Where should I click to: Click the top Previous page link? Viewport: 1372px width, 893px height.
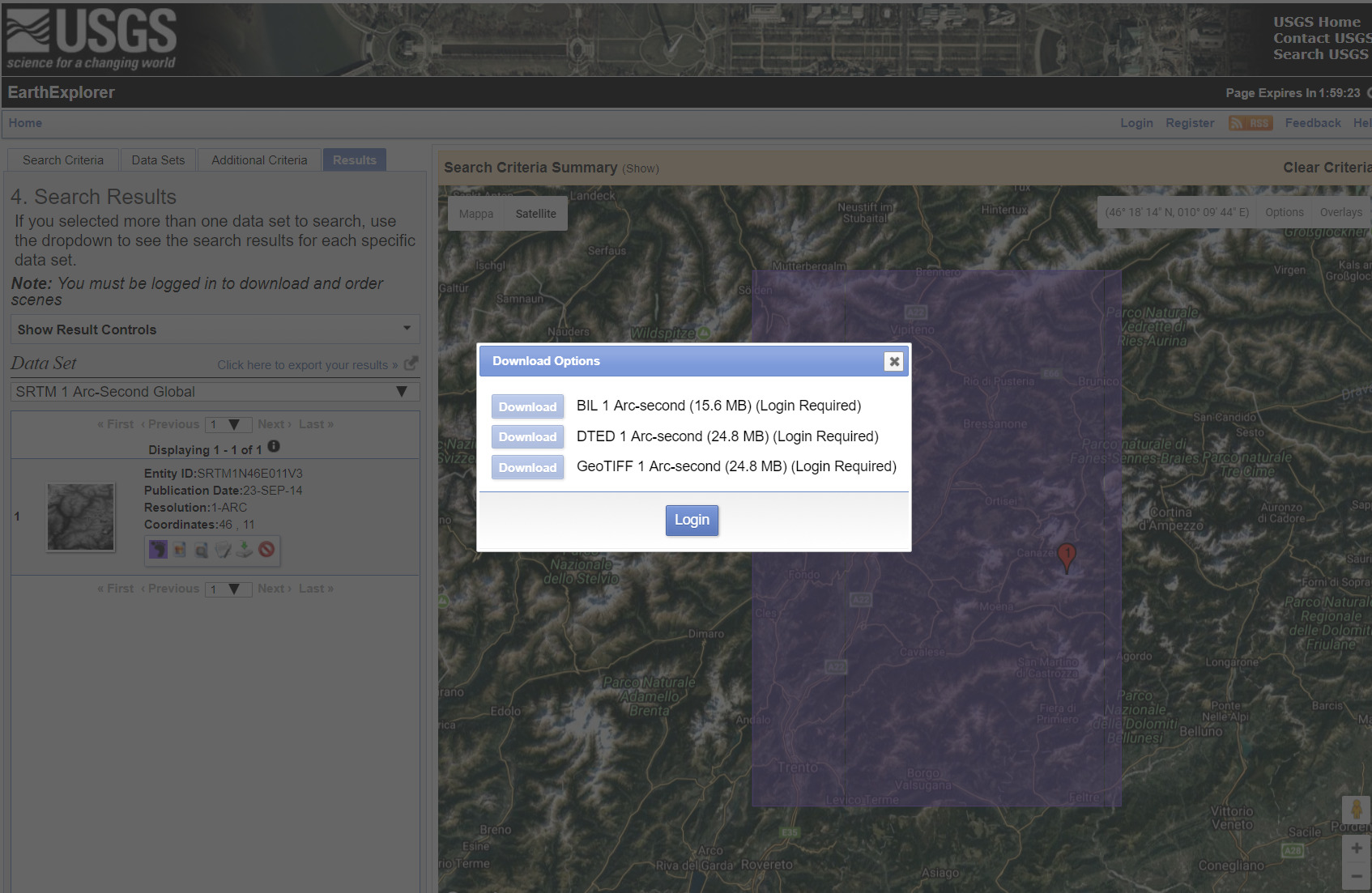(170, 424)
